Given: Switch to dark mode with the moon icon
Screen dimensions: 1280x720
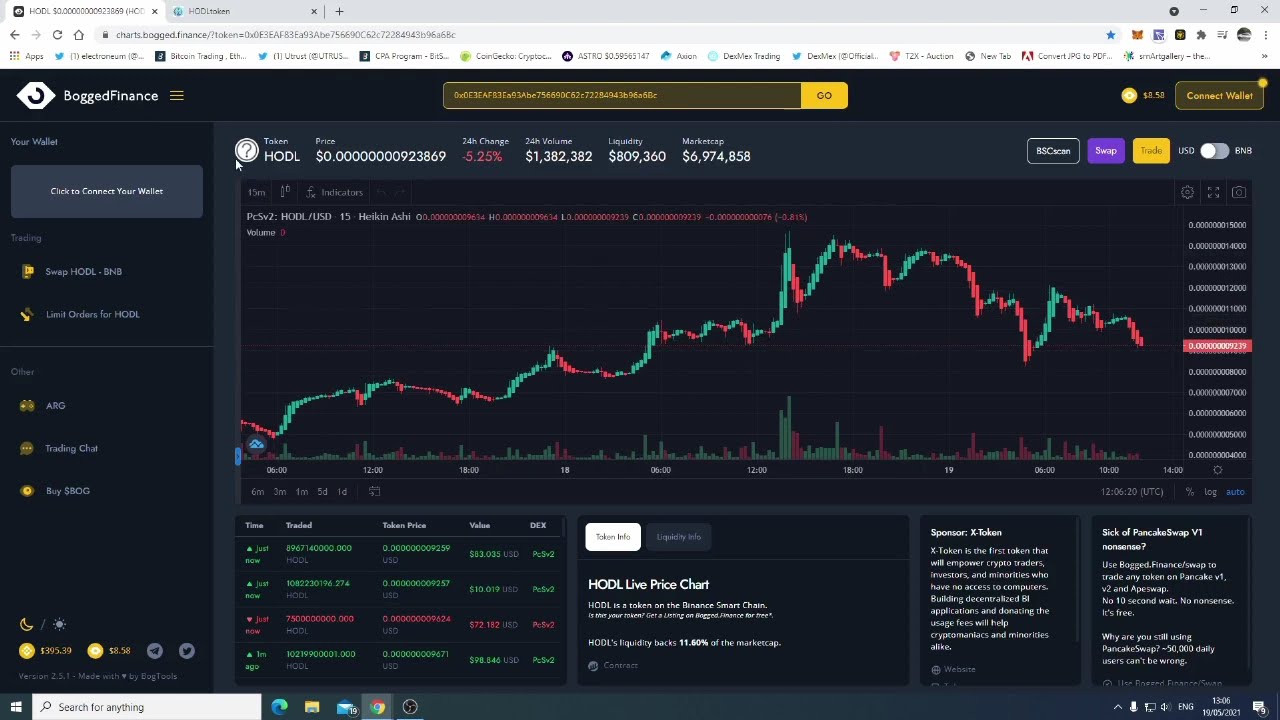Looking at the screenshot, I should pos(26,624).
